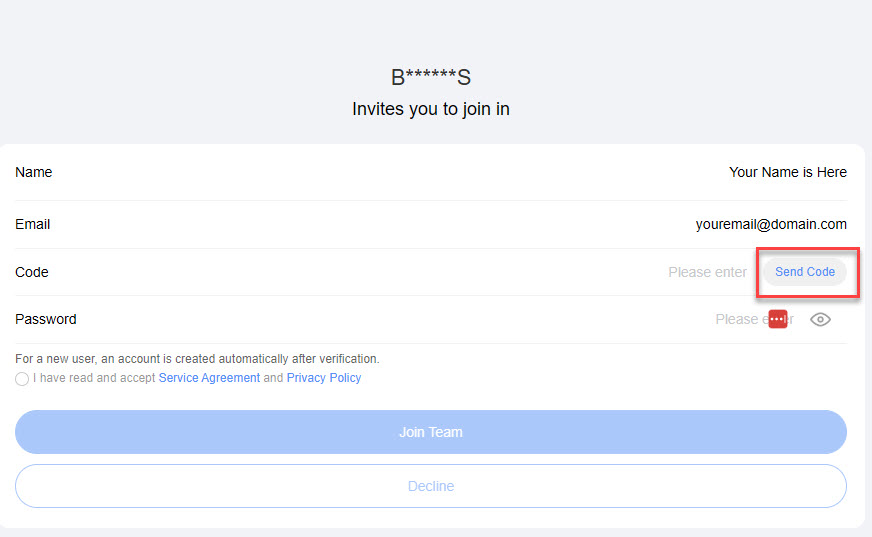Click the 'Invites you to join in' text
This screenshot has height=537, width=872.
tap(431, 109)
